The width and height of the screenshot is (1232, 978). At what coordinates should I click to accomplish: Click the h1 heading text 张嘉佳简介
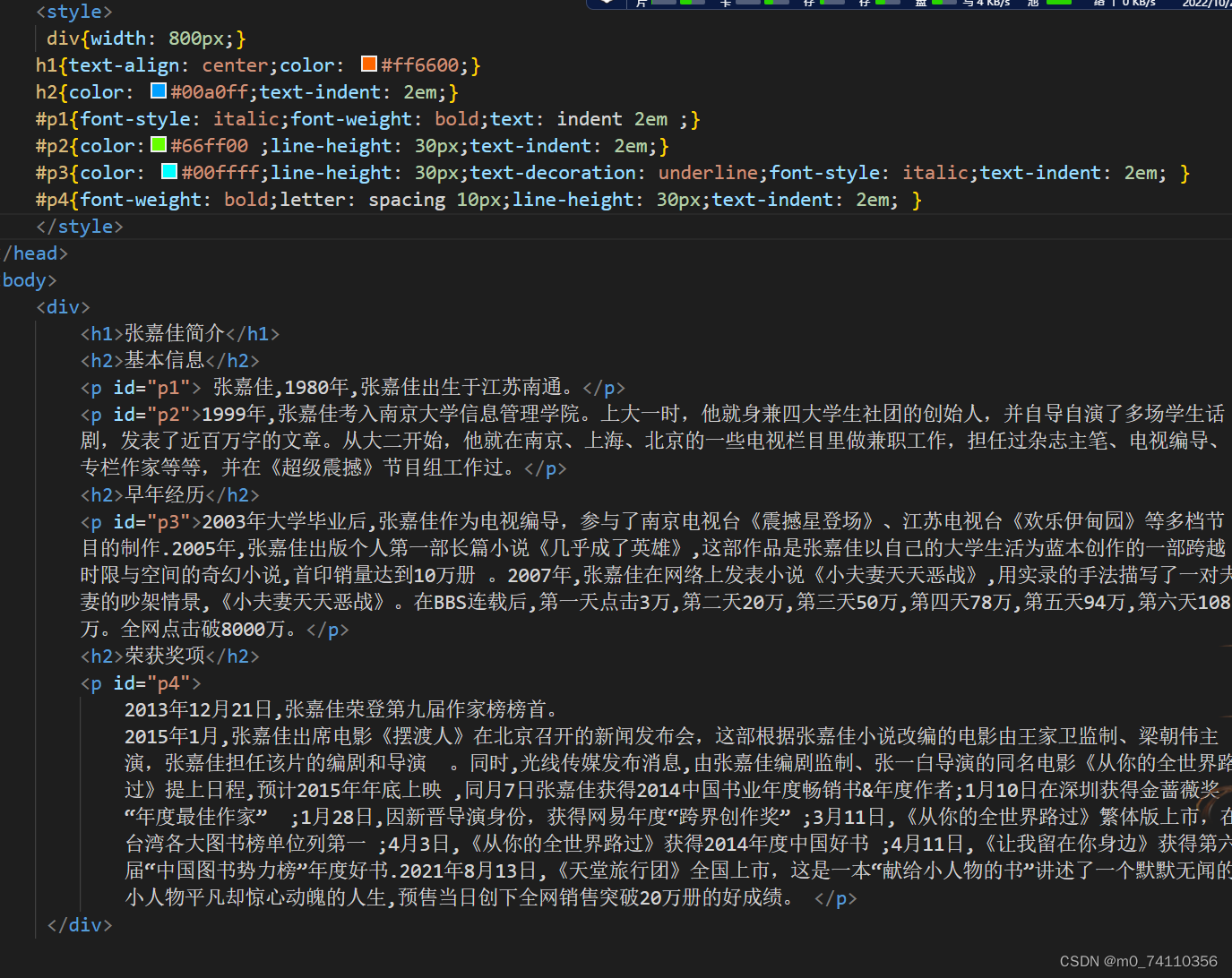pyautogui.click(x=175, y=333)
